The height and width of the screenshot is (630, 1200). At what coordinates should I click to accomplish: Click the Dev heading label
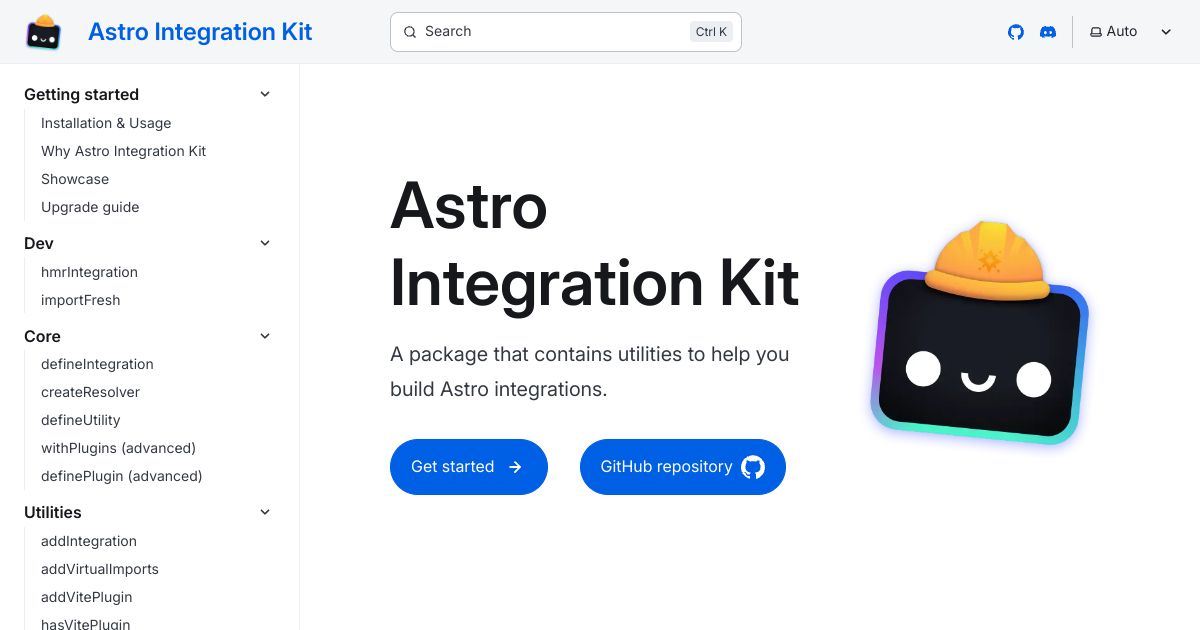tap(39, 243)
